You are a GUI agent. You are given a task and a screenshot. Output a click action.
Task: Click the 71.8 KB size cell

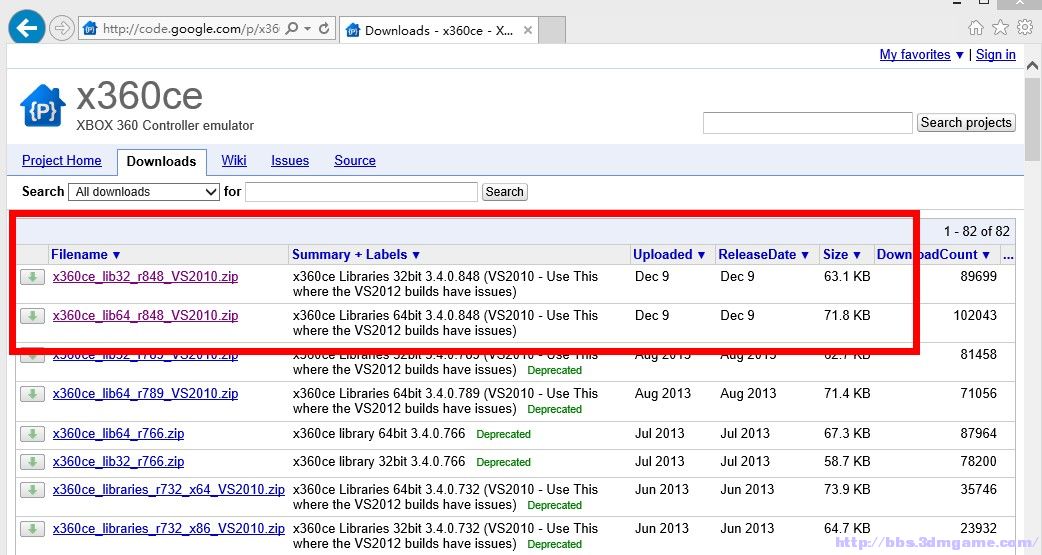tap(847, 316)
